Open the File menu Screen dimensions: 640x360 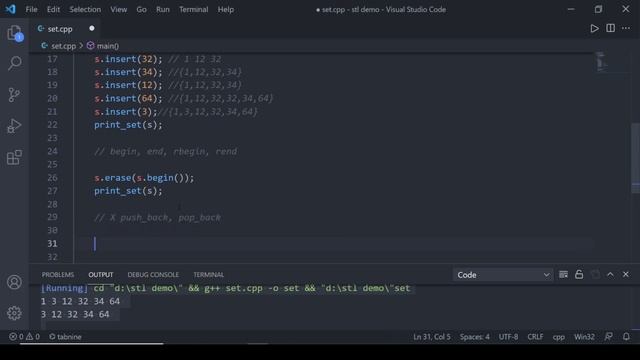pos(31,9)
